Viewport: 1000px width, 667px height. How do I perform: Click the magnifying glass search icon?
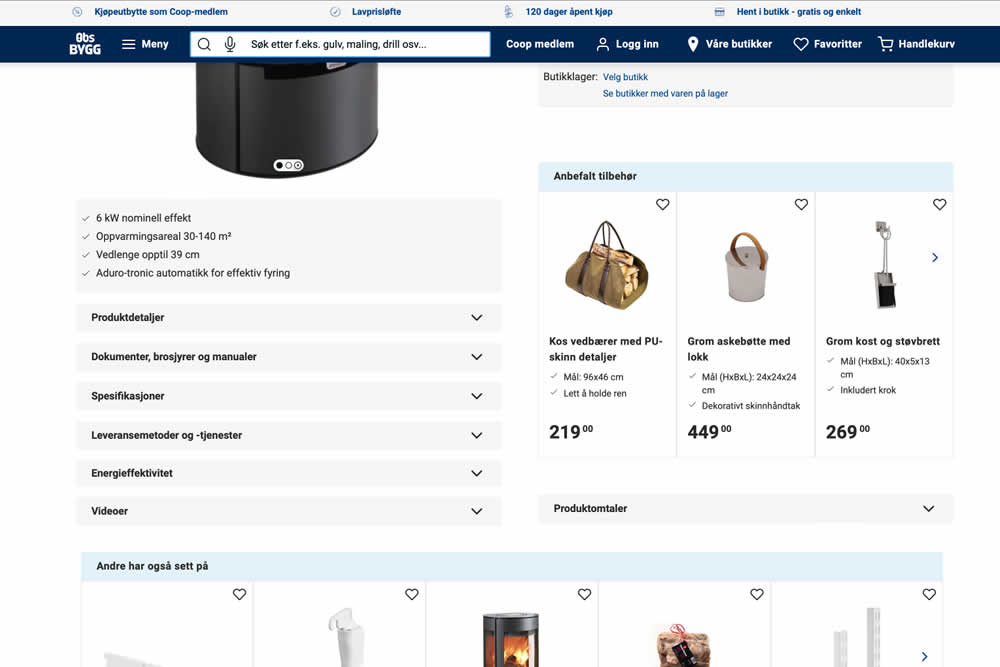click(x=204, y=44)
